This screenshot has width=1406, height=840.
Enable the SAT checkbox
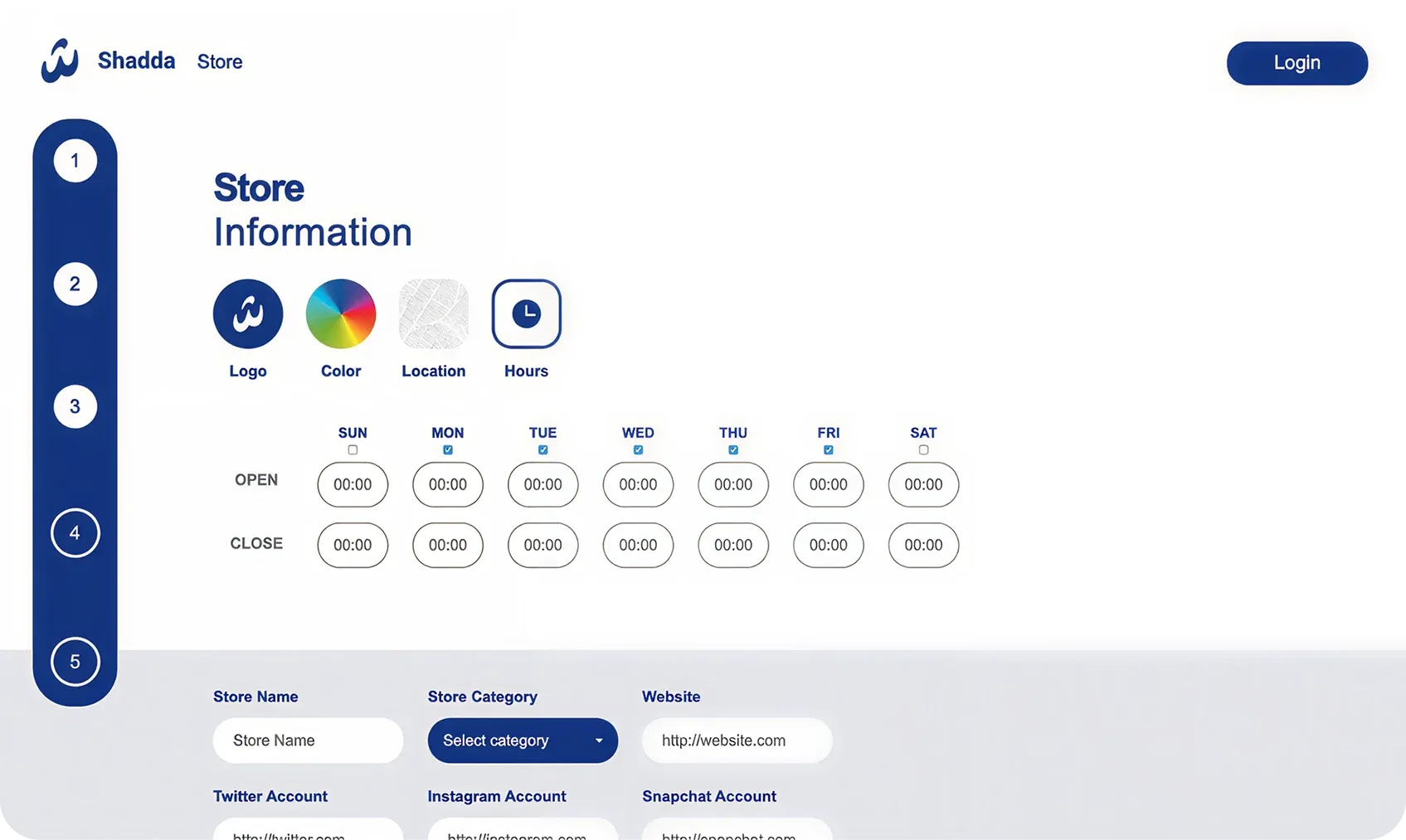923,450
